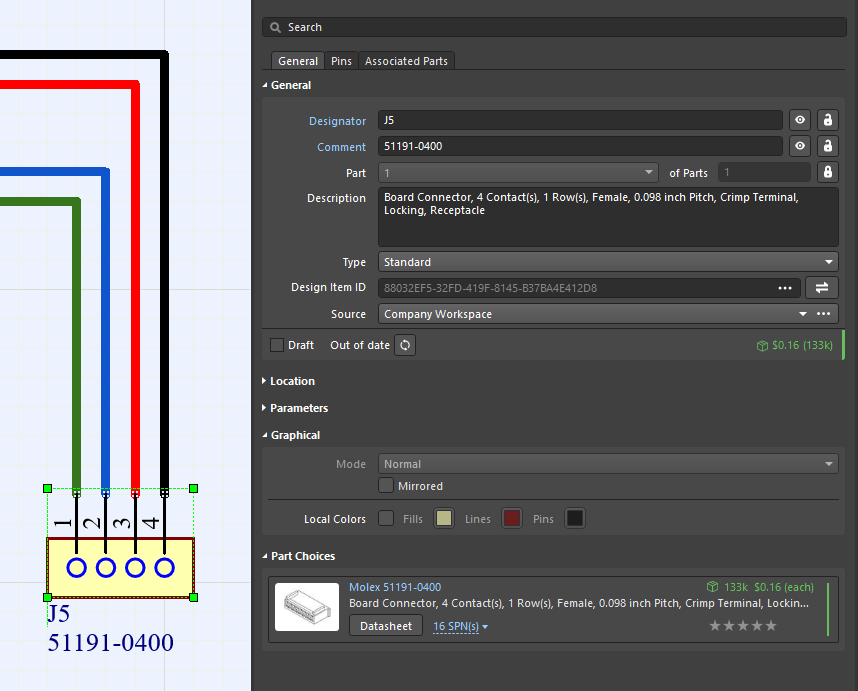The height and width of the screenshot is (691, 858).
Task: Click the Comment lock icon
Action: coord(827,146)
